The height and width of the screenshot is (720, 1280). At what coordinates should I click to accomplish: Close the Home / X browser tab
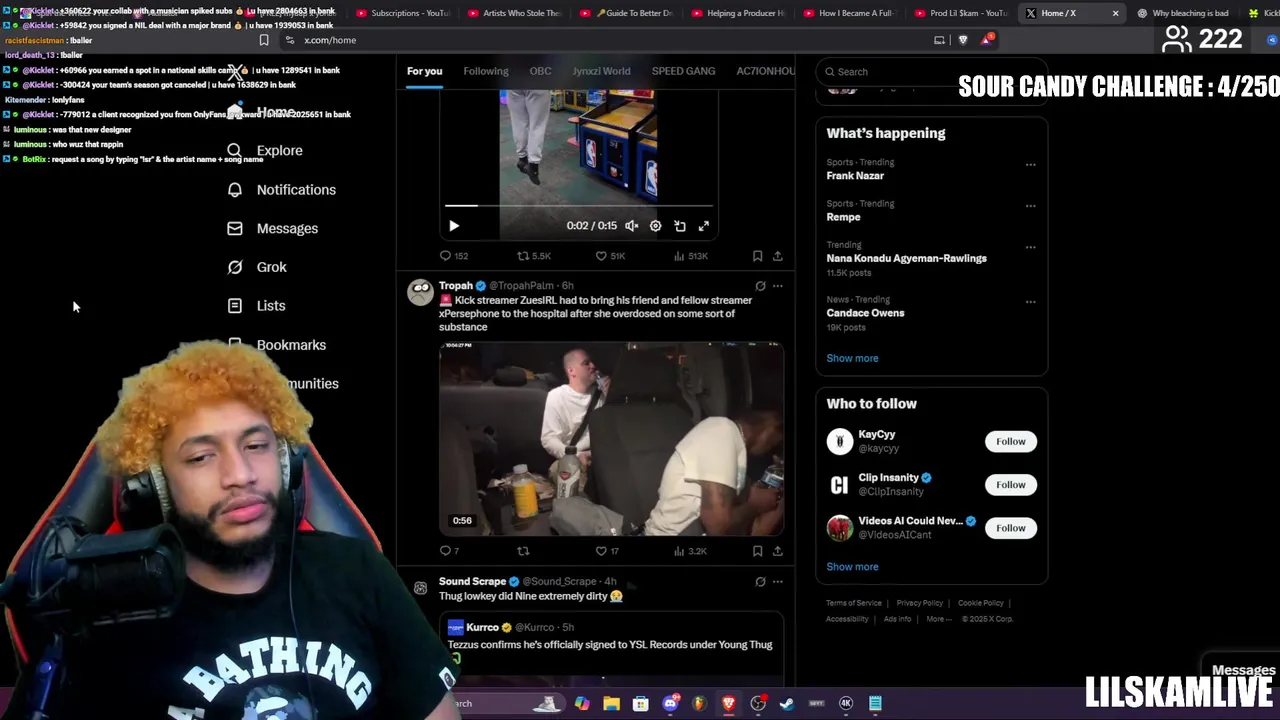[x=1115, y=13]
